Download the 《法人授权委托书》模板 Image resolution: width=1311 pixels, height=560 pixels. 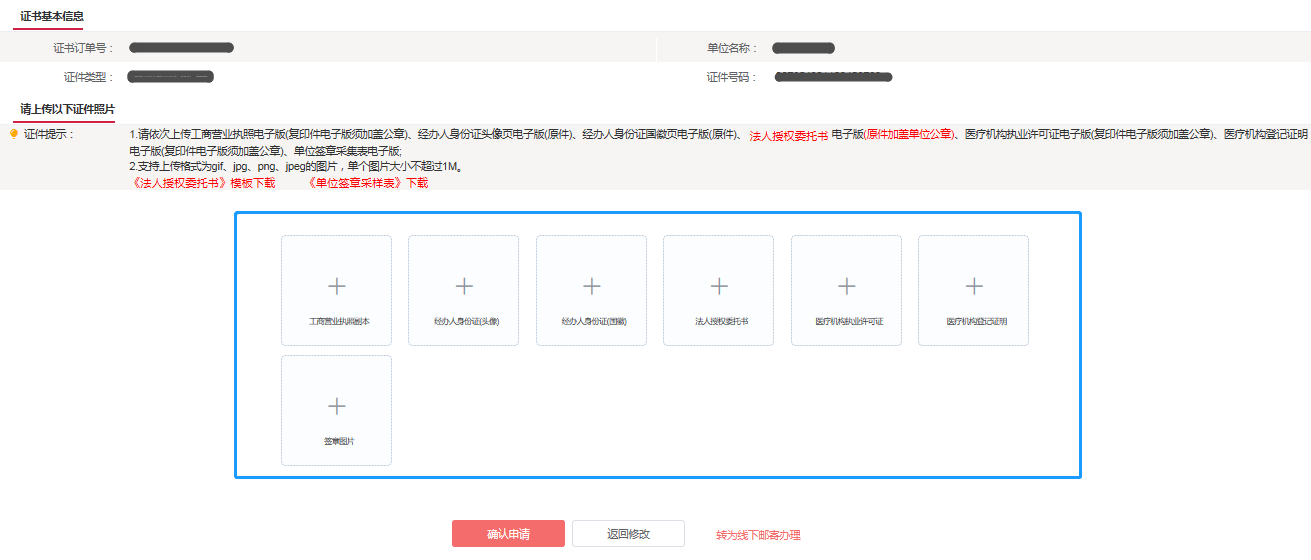click(203, 183)
